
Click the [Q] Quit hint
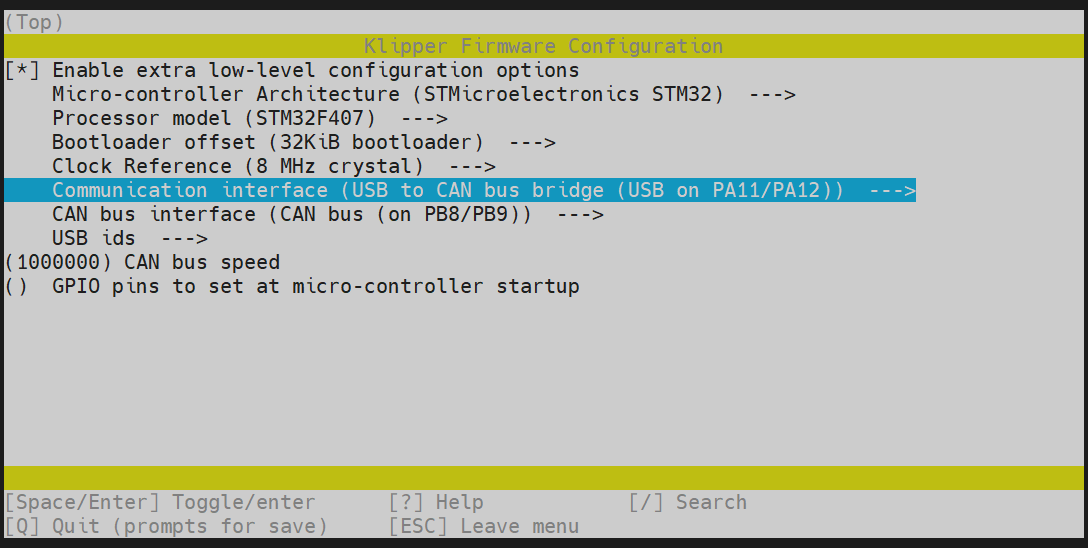[166, 527]
